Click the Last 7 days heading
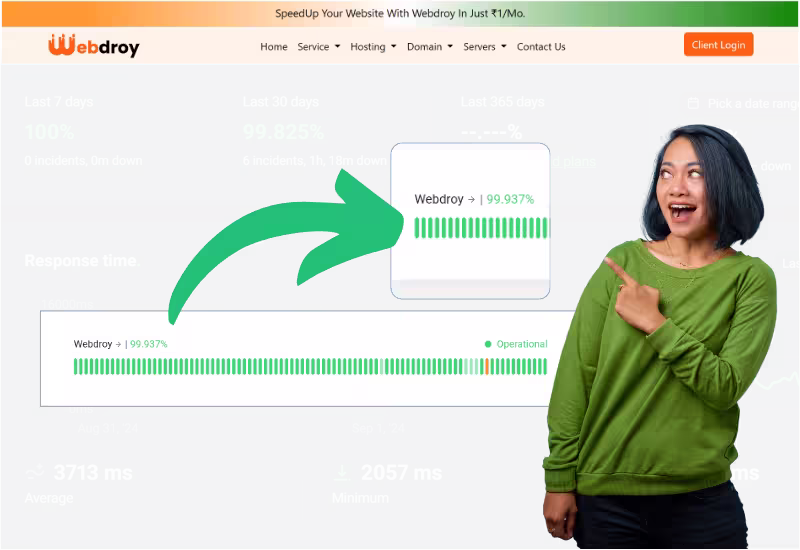800x550 pixels. point(59,102)
